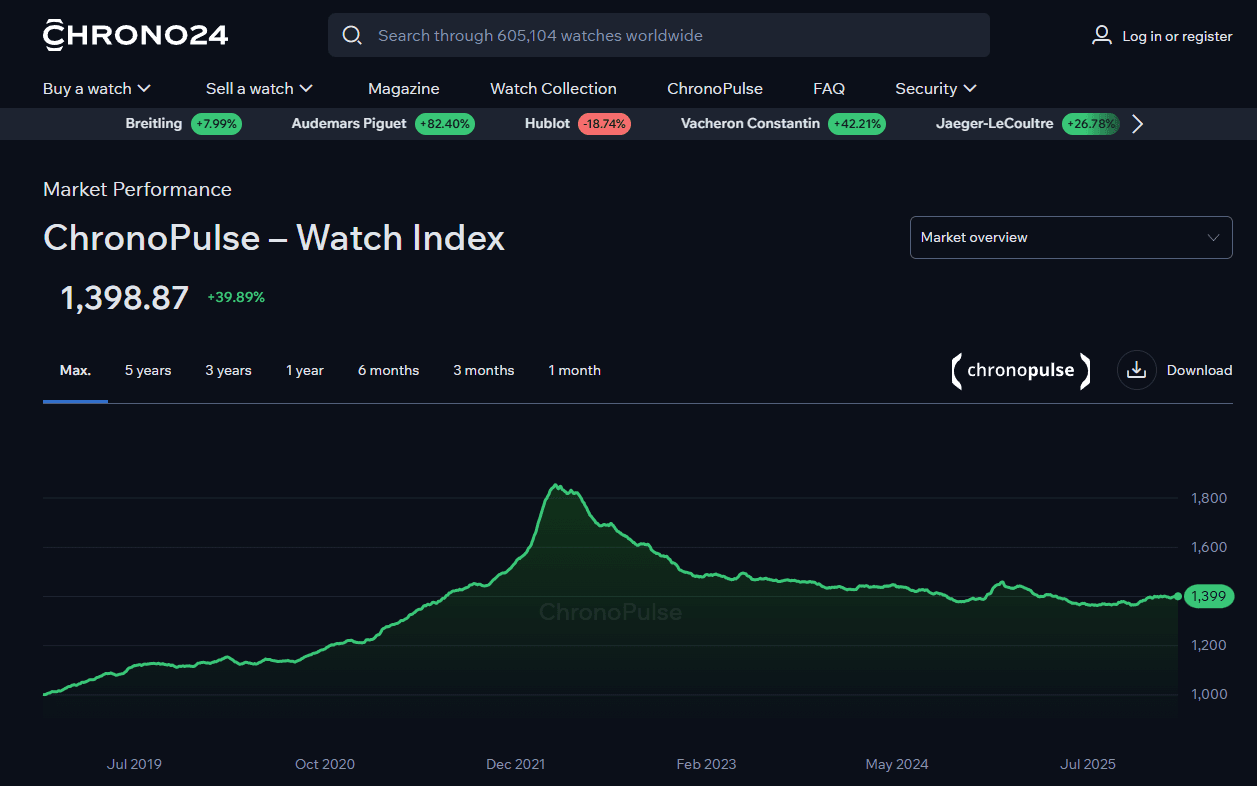The height and width of the screenshot is (786, 1257).
Task: Expand the Buy a watch menu
Action: tap(97, 89)
